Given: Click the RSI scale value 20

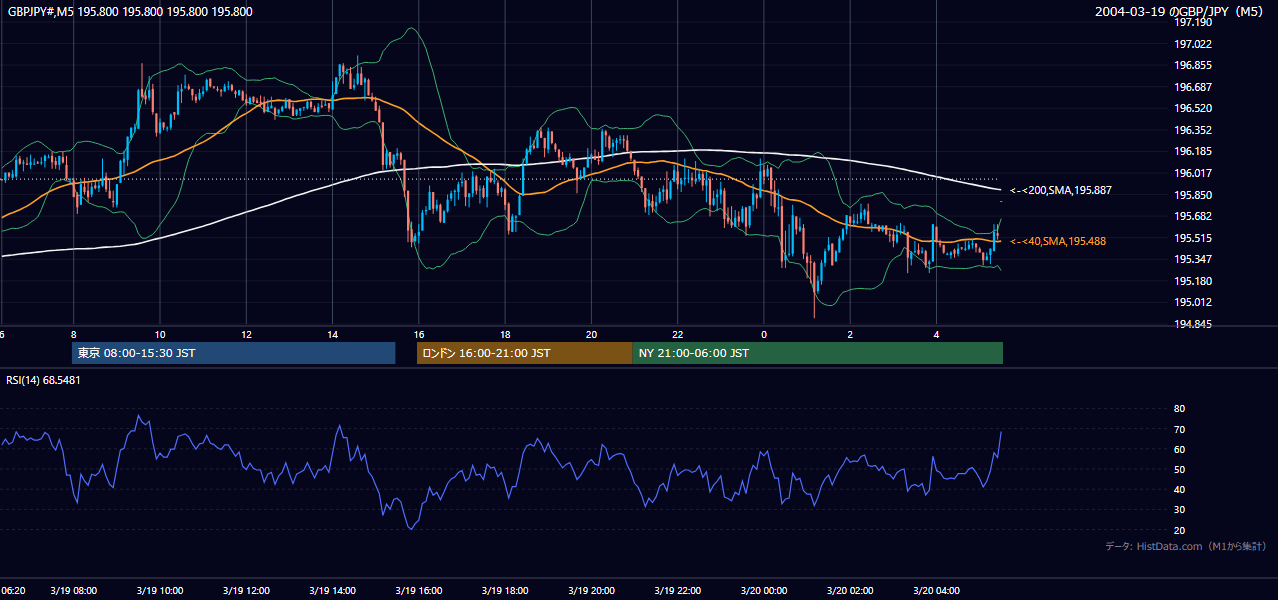Looking at the screenshot, I should (x=1179, y=530).
